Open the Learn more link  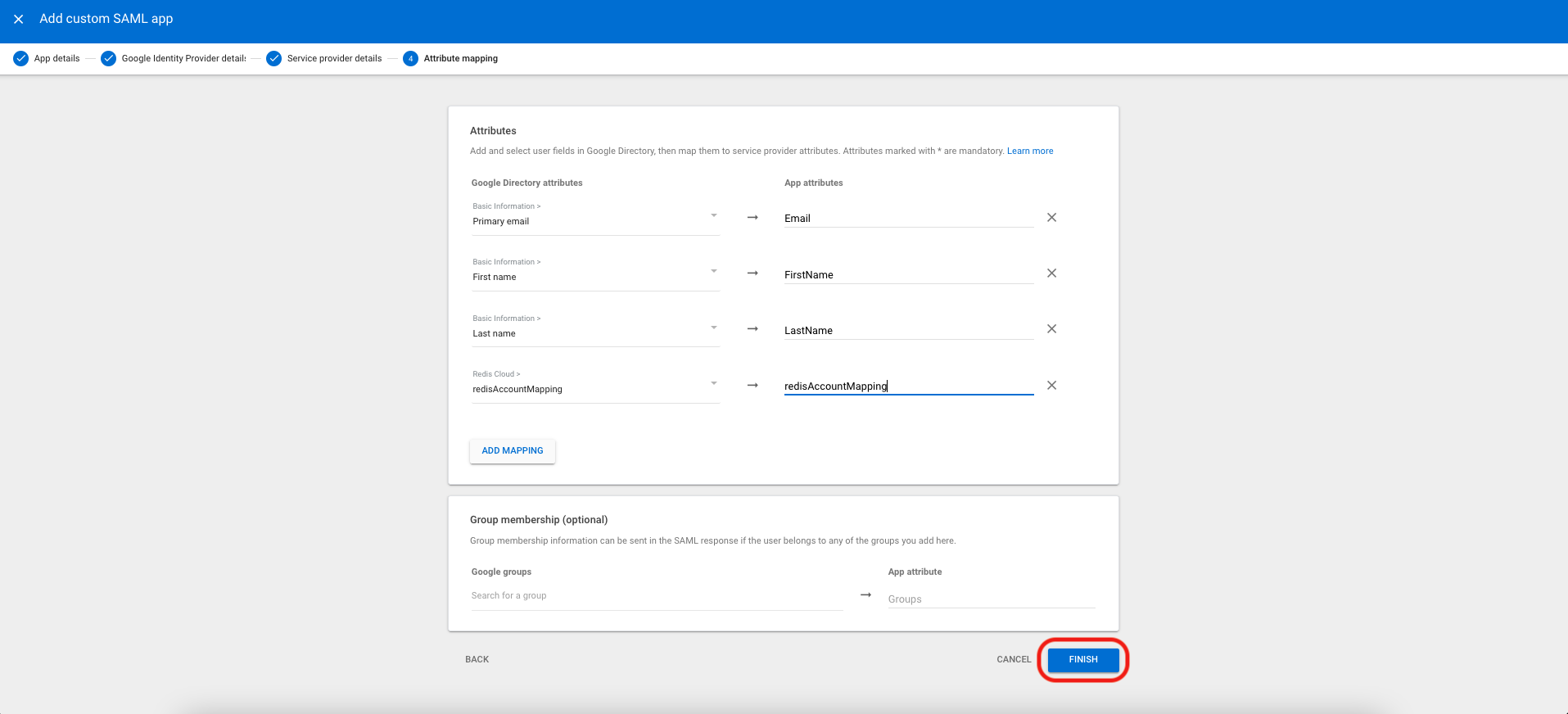(1029, 151)
